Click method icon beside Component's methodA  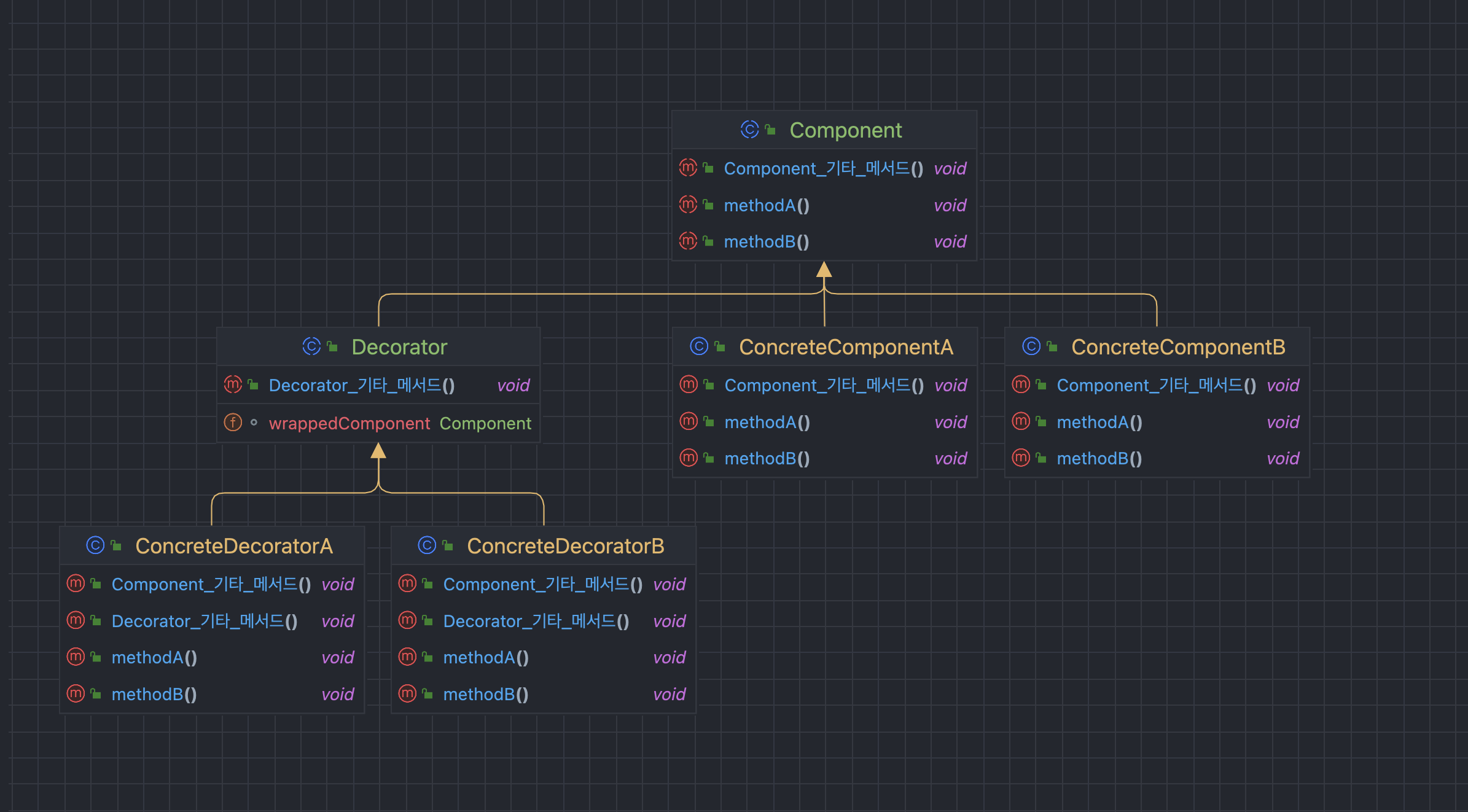coord(688,205)
